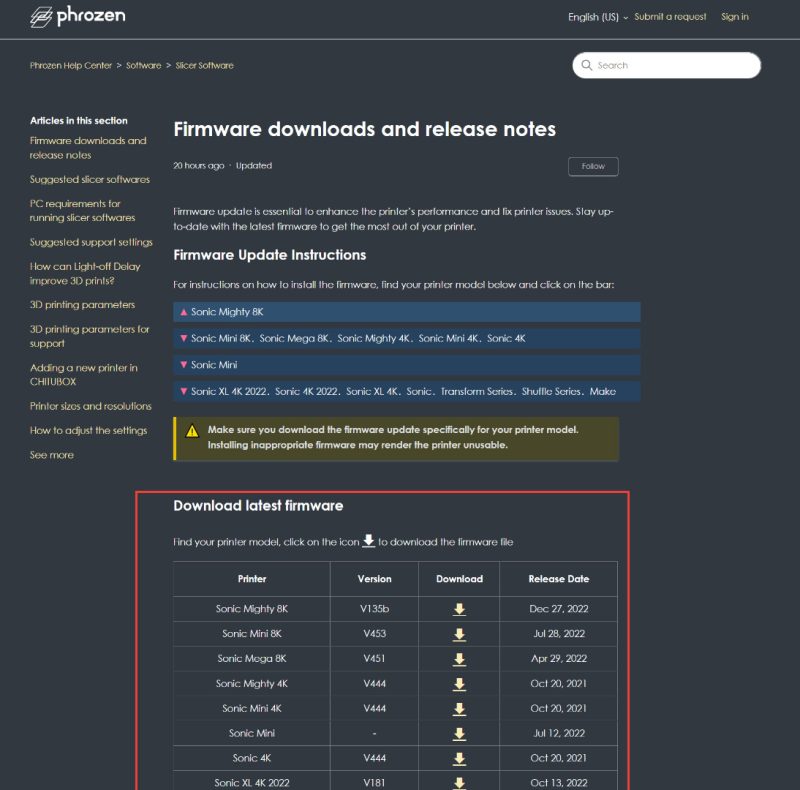
Task: Download Sonic 4K firmware V444 icon
Action: [459, 758]
